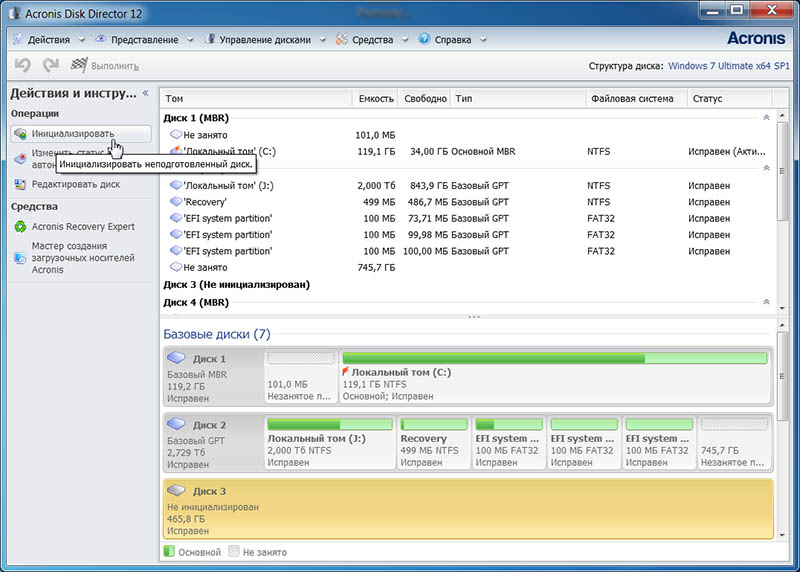Launch Acronis Recovery Expert
Screen dimensions: 800x572
pos(83,227)
